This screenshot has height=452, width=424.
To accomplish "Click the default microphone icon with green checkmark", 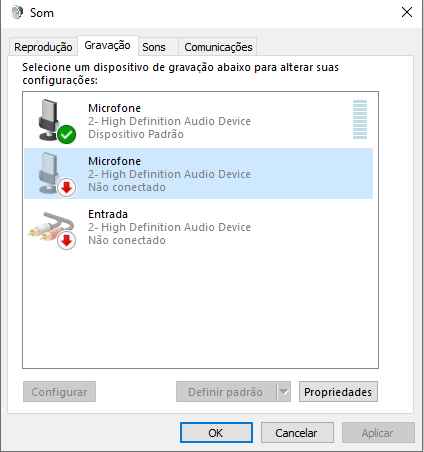I will tap(56, 121).
